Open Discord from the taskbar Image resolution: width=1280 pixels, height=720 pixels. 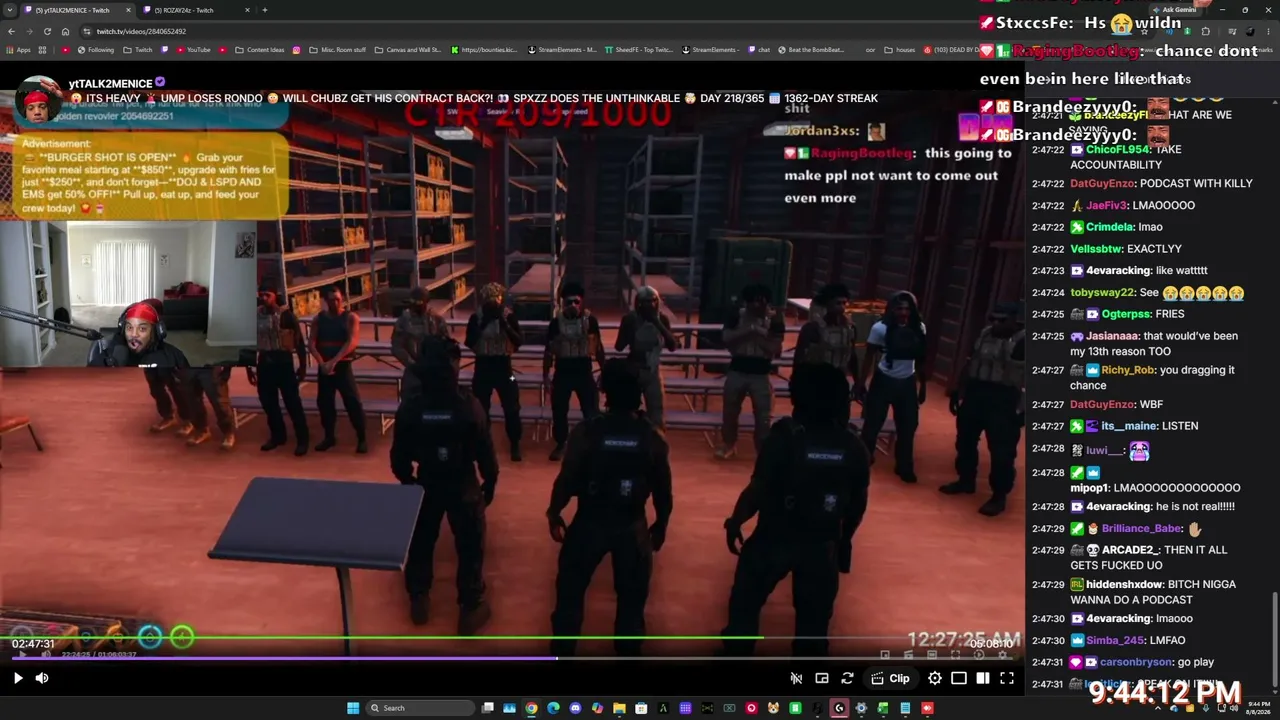click(x=575, y=708)
